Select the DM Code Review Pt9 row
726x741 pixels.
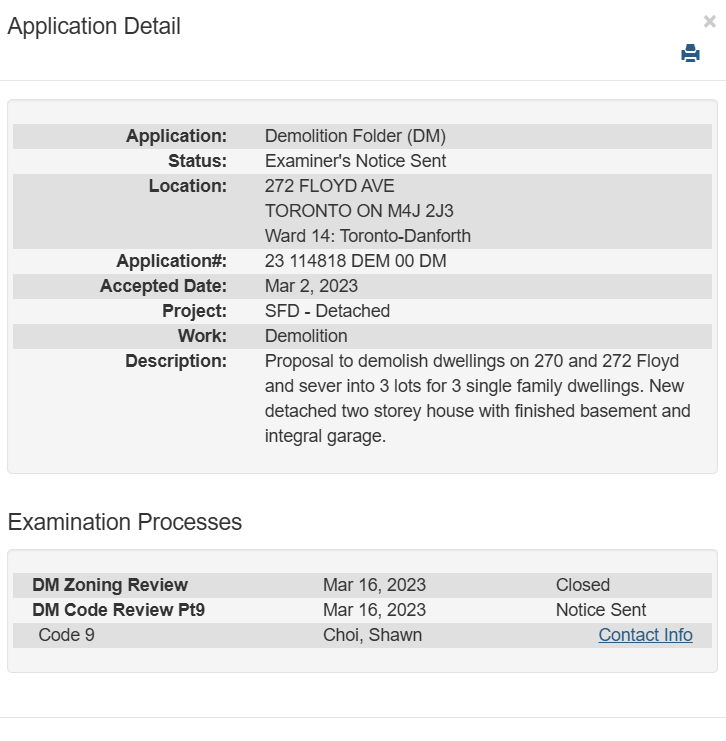point(118,610)
